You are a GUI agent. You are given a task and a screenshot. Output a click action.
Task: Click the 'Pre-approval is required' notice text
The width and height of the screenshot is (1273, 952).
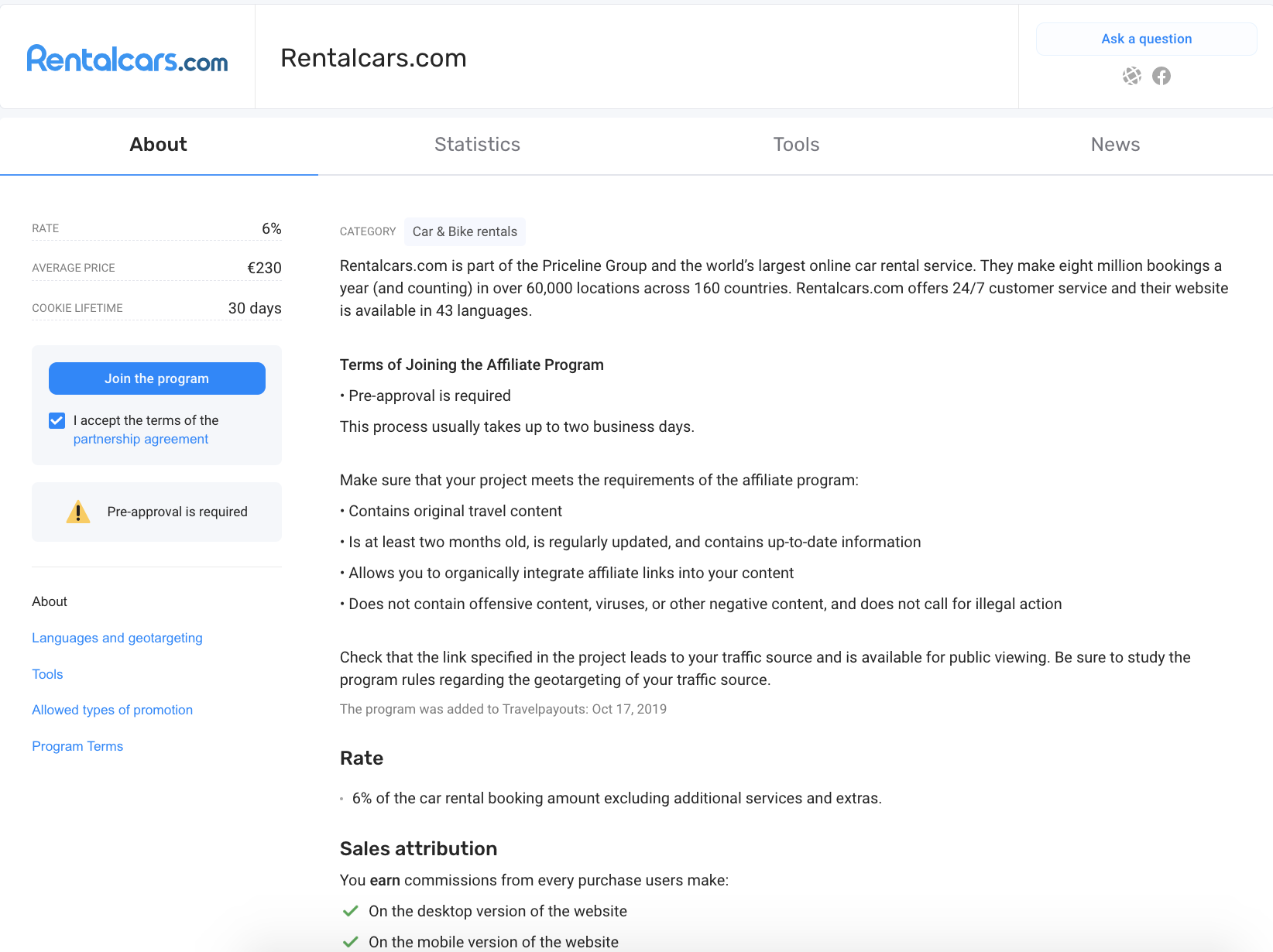pos(177,512)
